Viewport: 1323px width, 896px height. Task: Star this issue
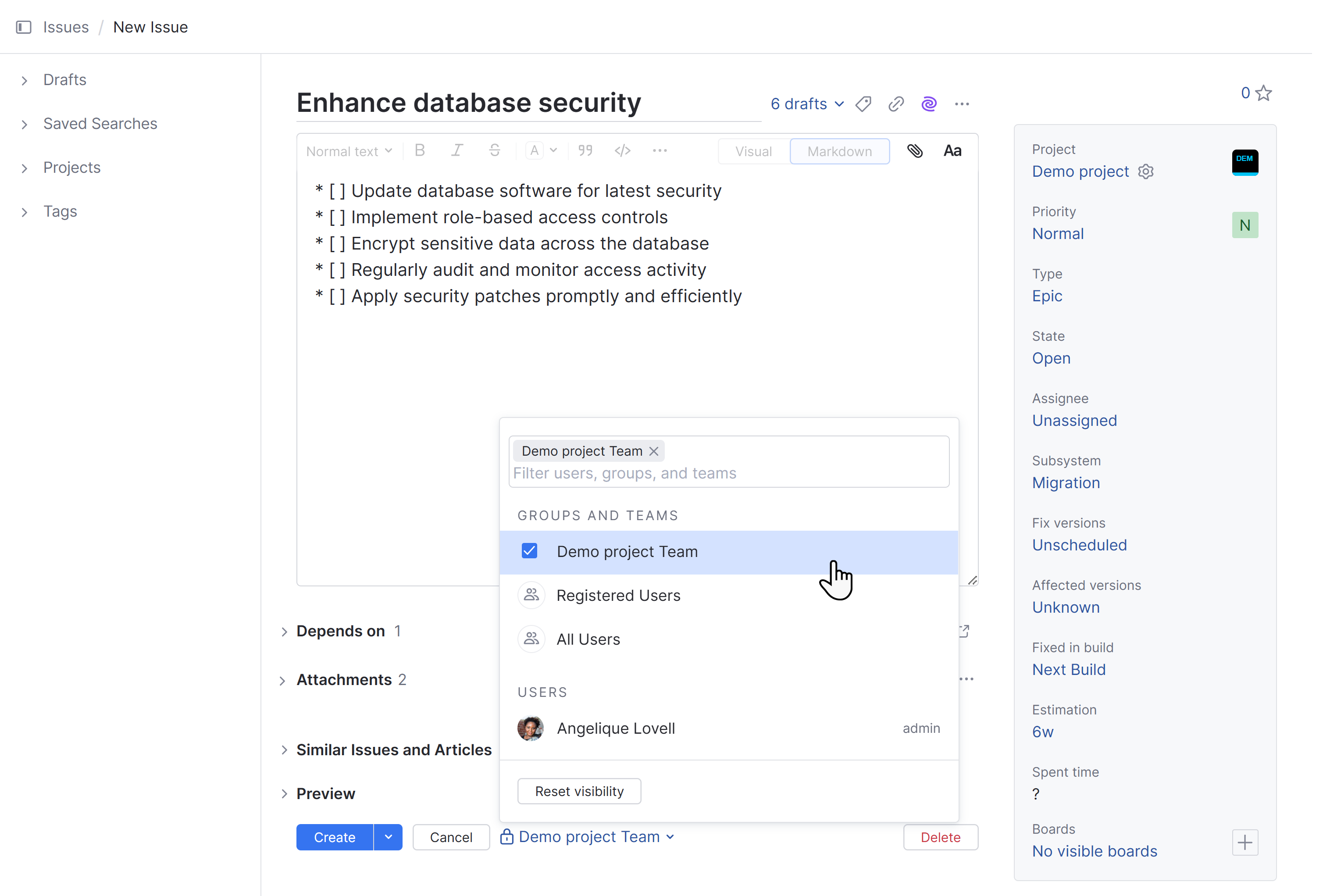[1263, 93]
